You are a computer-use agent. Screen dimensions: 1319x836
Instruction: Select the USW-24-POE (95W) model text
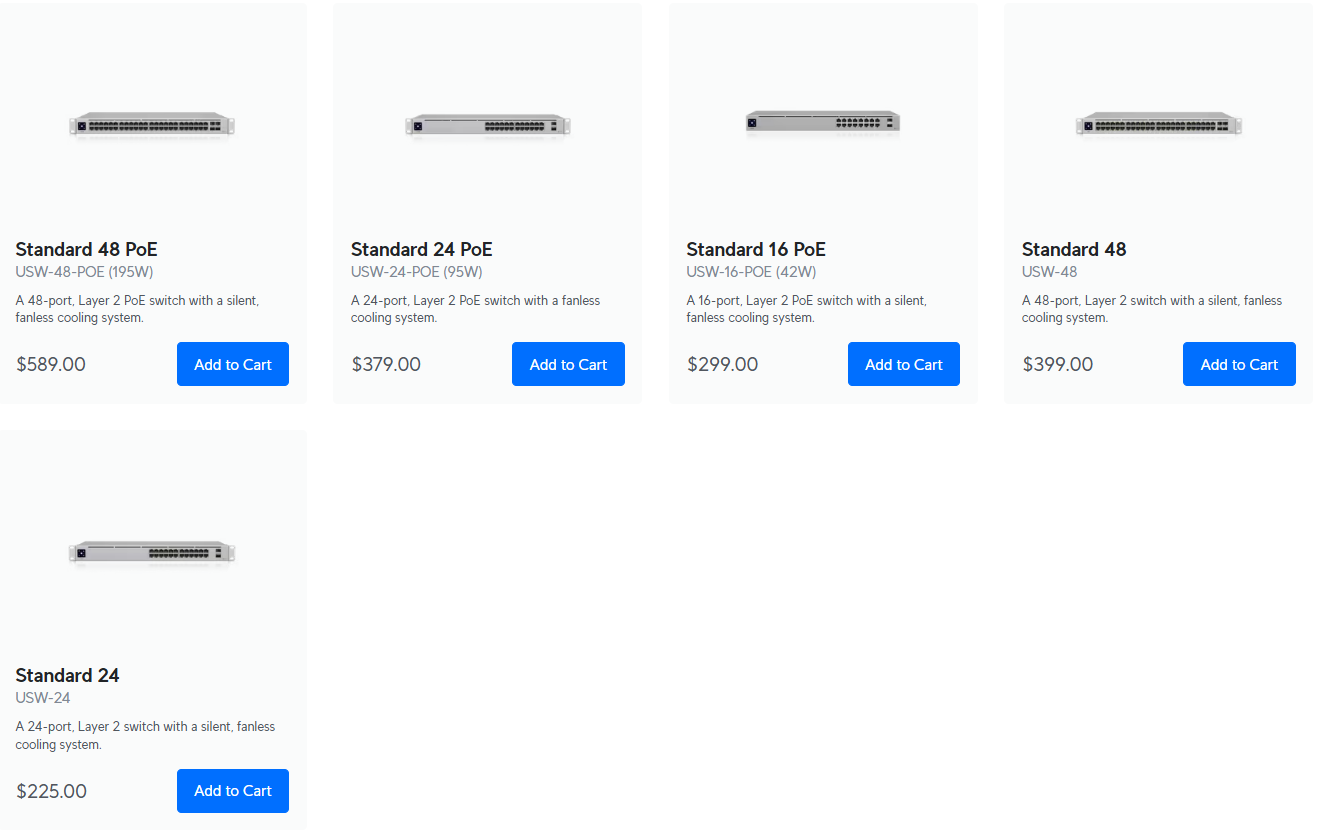417,272
